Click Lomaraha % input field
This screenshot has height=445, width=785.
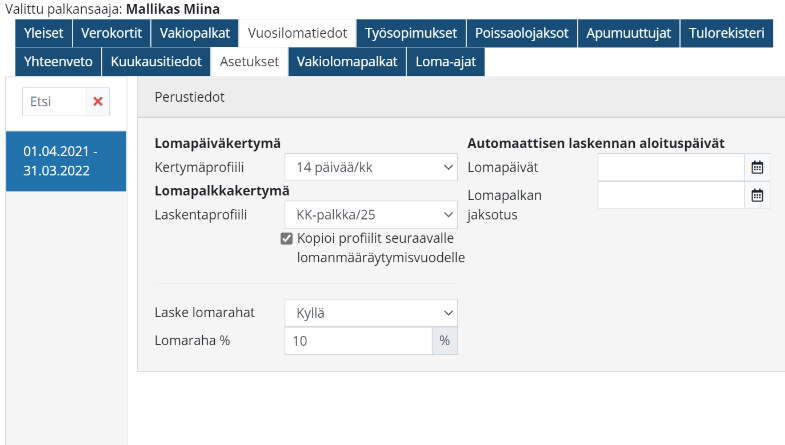coord(358,341)
